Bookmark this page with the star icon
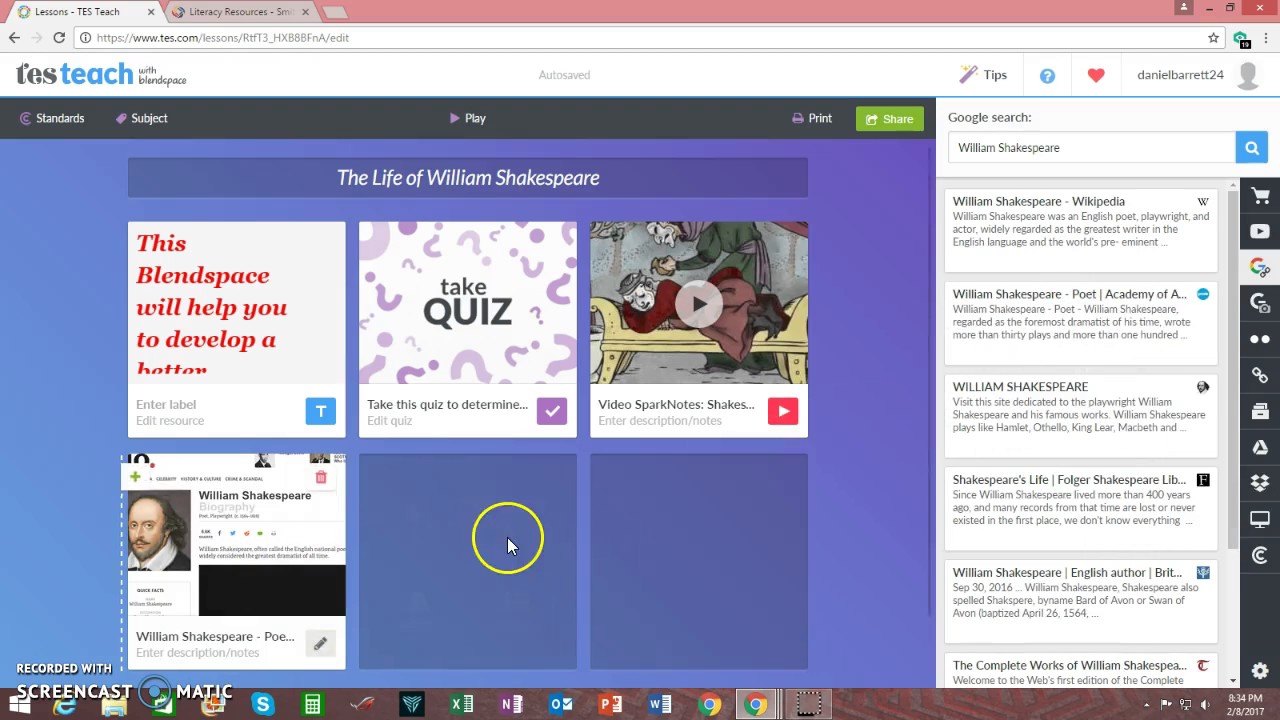 click(1213, 38)
